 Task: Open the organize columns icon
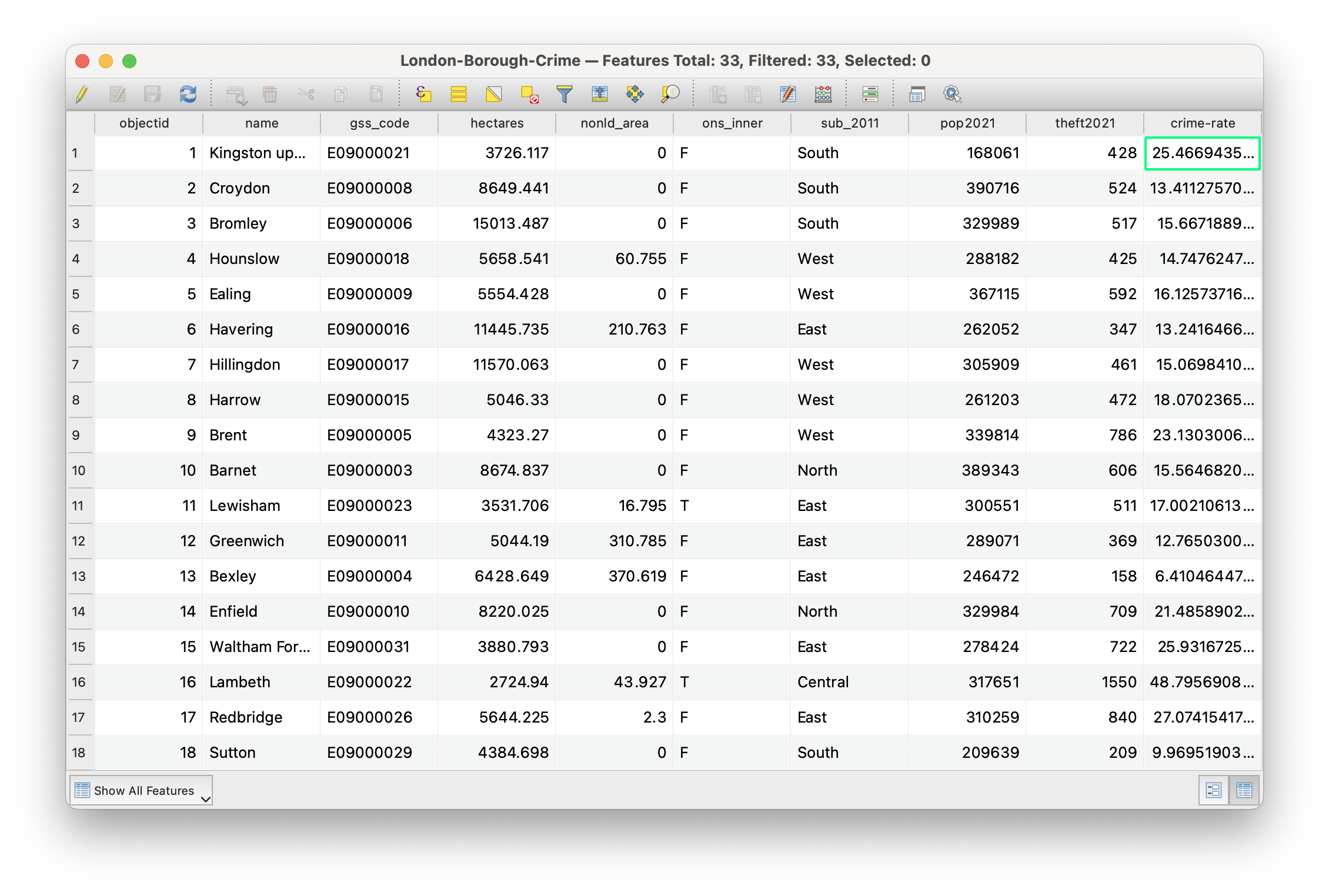tap(788, 94)
